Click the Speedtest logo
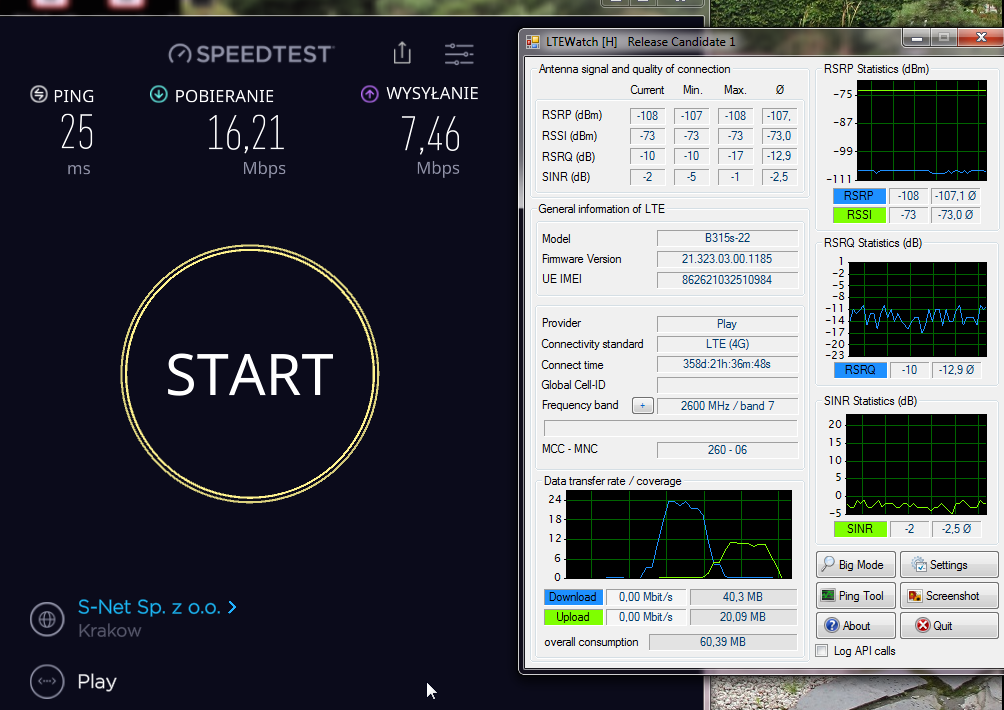 tap(251, 54)
